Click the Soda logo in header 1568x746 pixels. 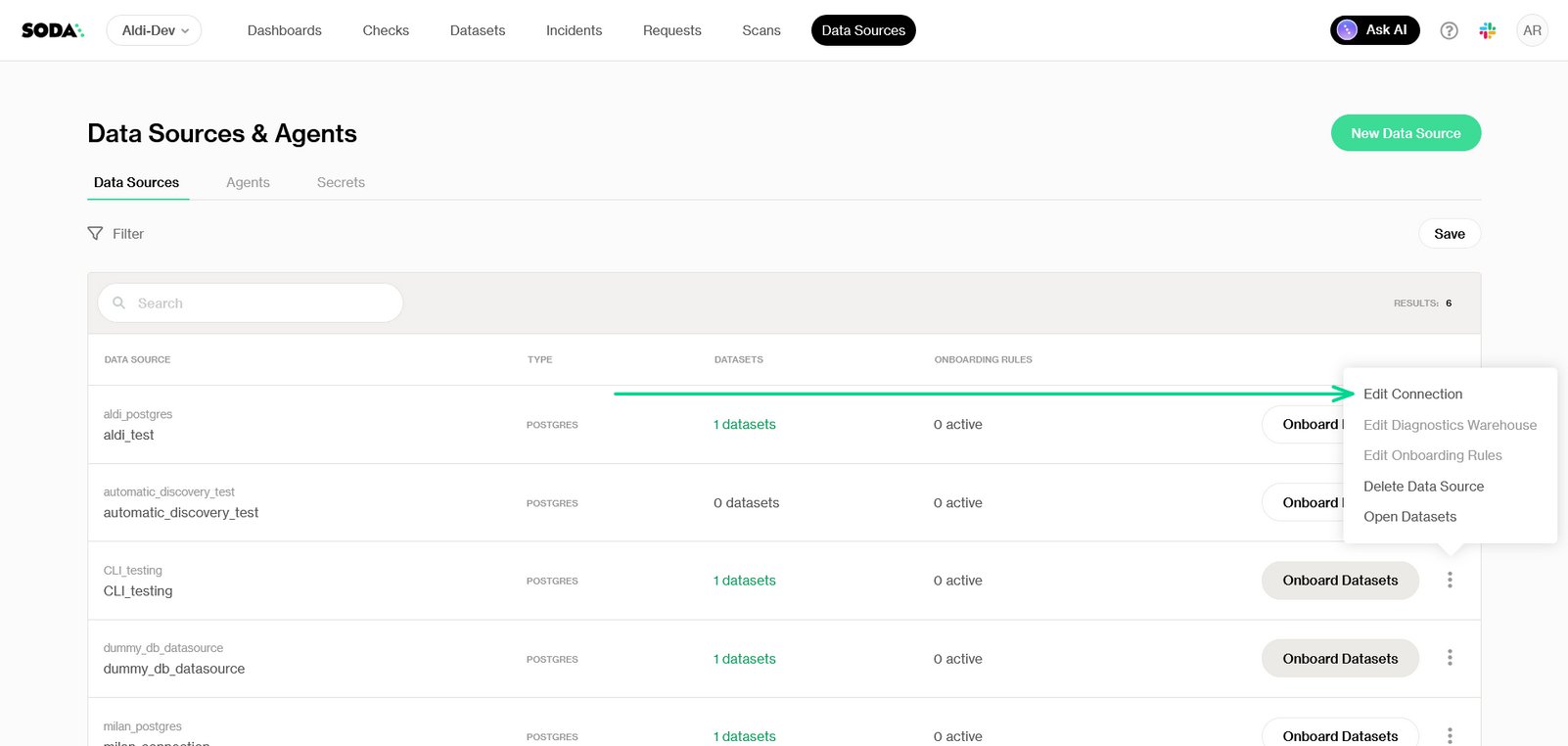pos(53,30)
